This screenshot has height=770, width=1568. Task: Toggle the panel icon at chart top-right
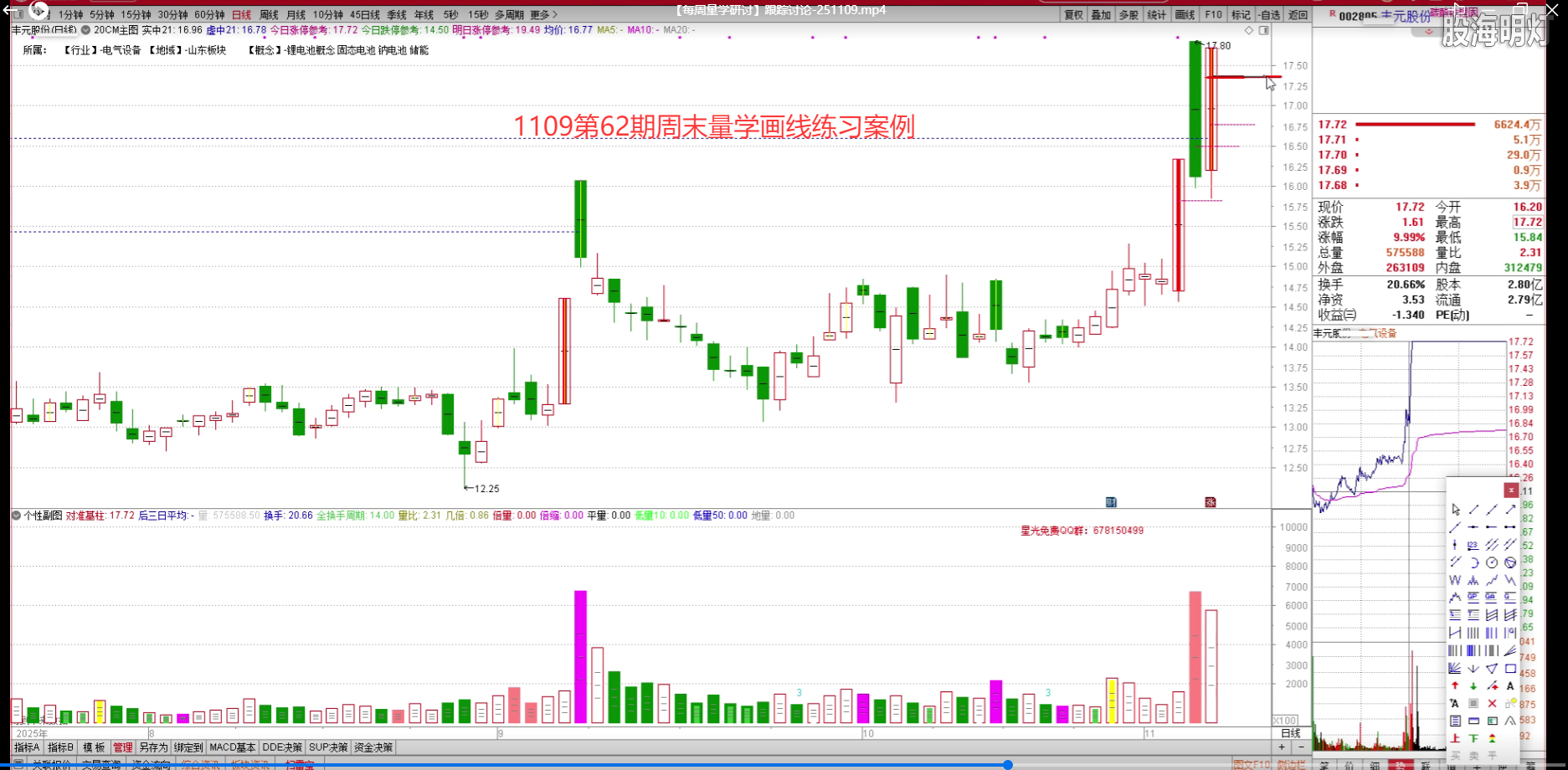click(x=1264, y=30)
